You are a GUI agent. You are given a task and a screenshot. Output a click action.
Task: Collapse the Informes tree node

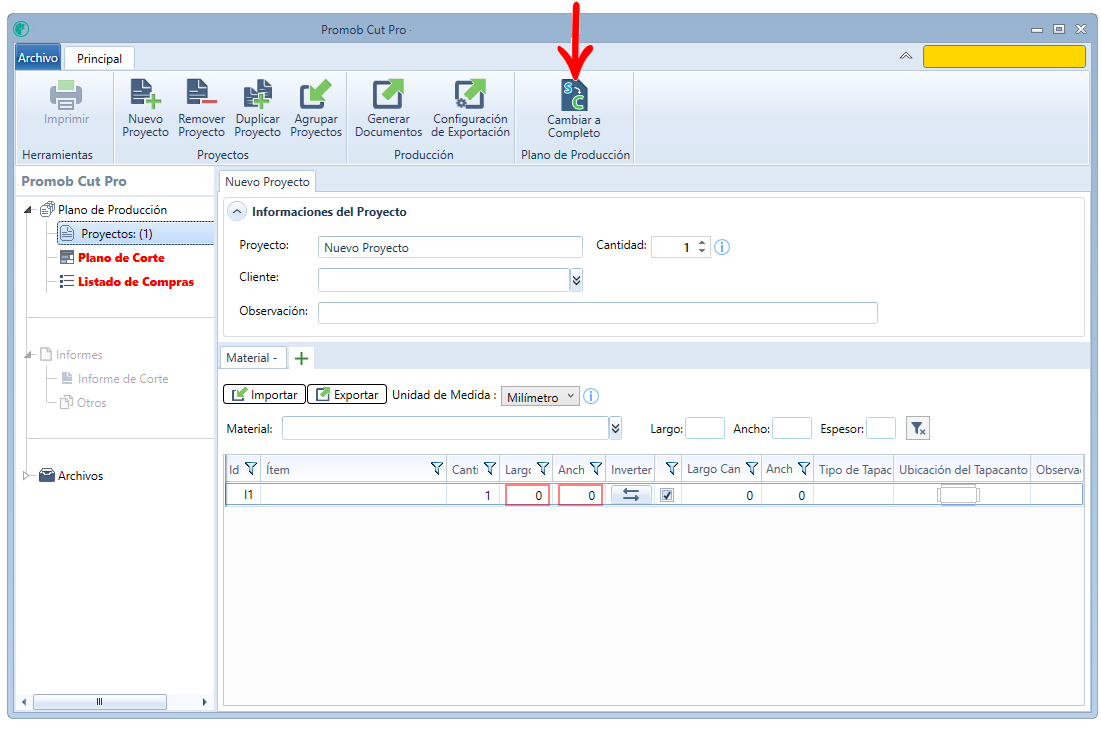[27, 355]
